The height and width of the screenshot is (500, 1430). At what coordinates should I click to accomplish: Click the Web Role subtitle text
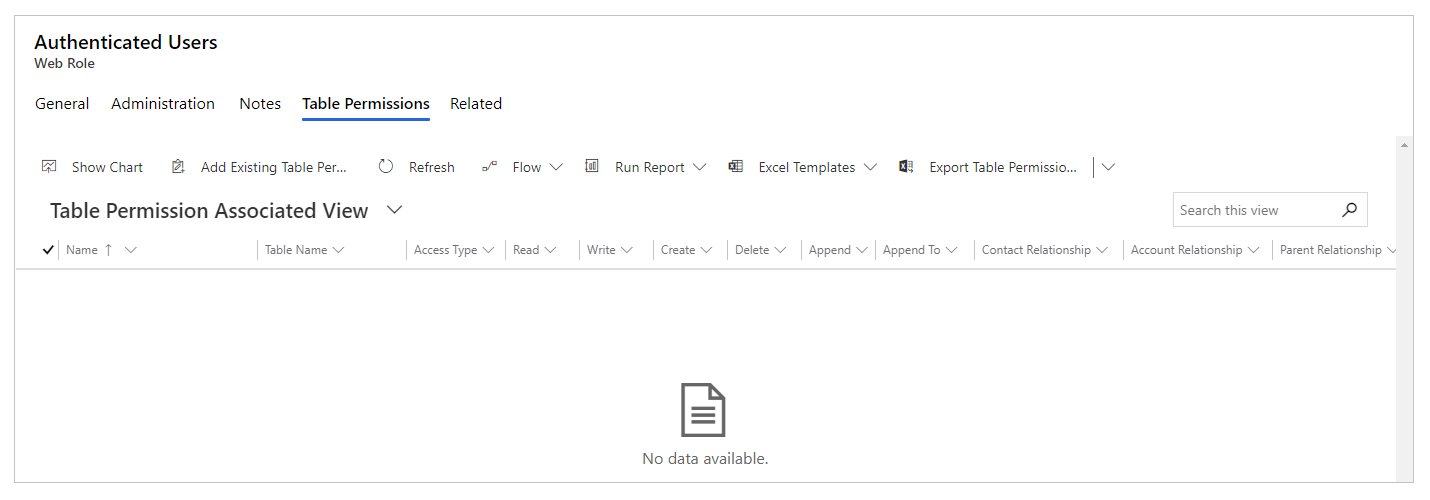point(64,63)
